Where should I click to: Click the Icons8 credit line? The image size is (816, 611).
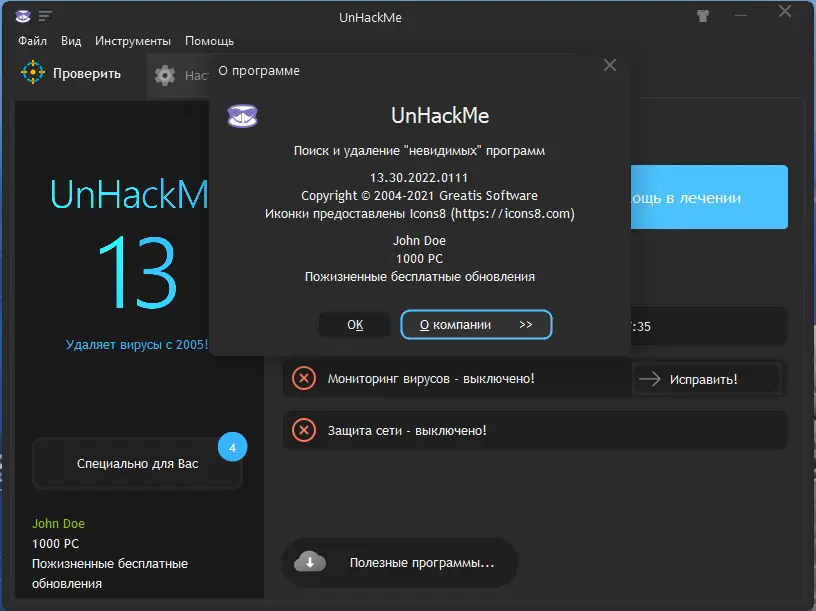(x=419, y=214)
